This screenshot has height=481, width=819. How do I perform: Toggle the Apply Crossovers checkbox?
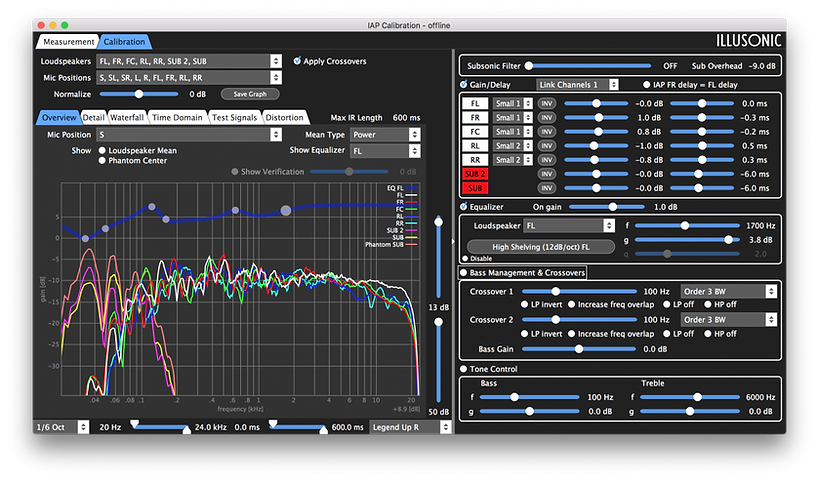click(x=297, y=61)
